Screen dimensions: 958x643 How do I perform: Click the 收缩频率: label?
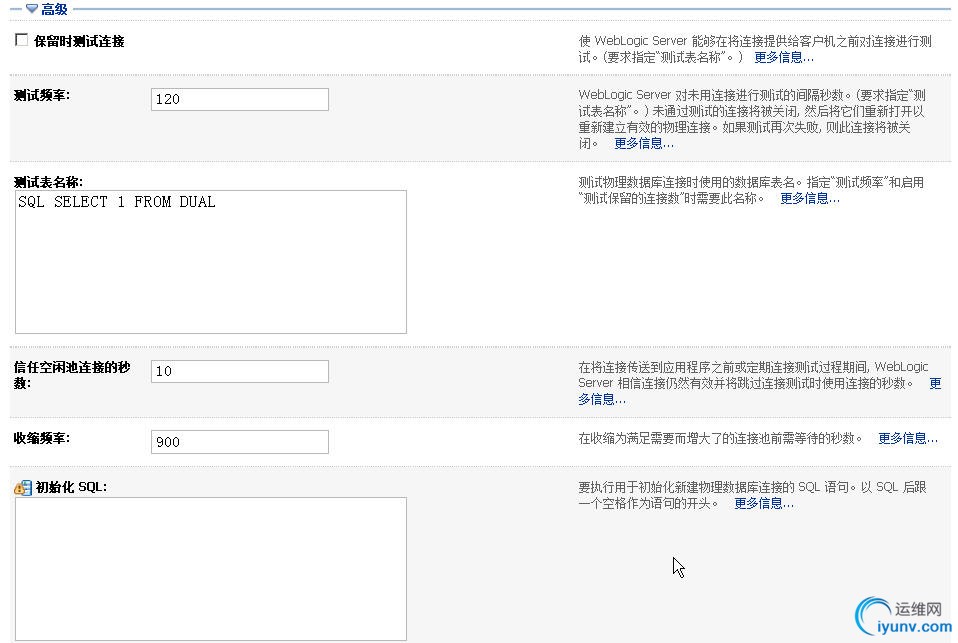pos(42,438)
